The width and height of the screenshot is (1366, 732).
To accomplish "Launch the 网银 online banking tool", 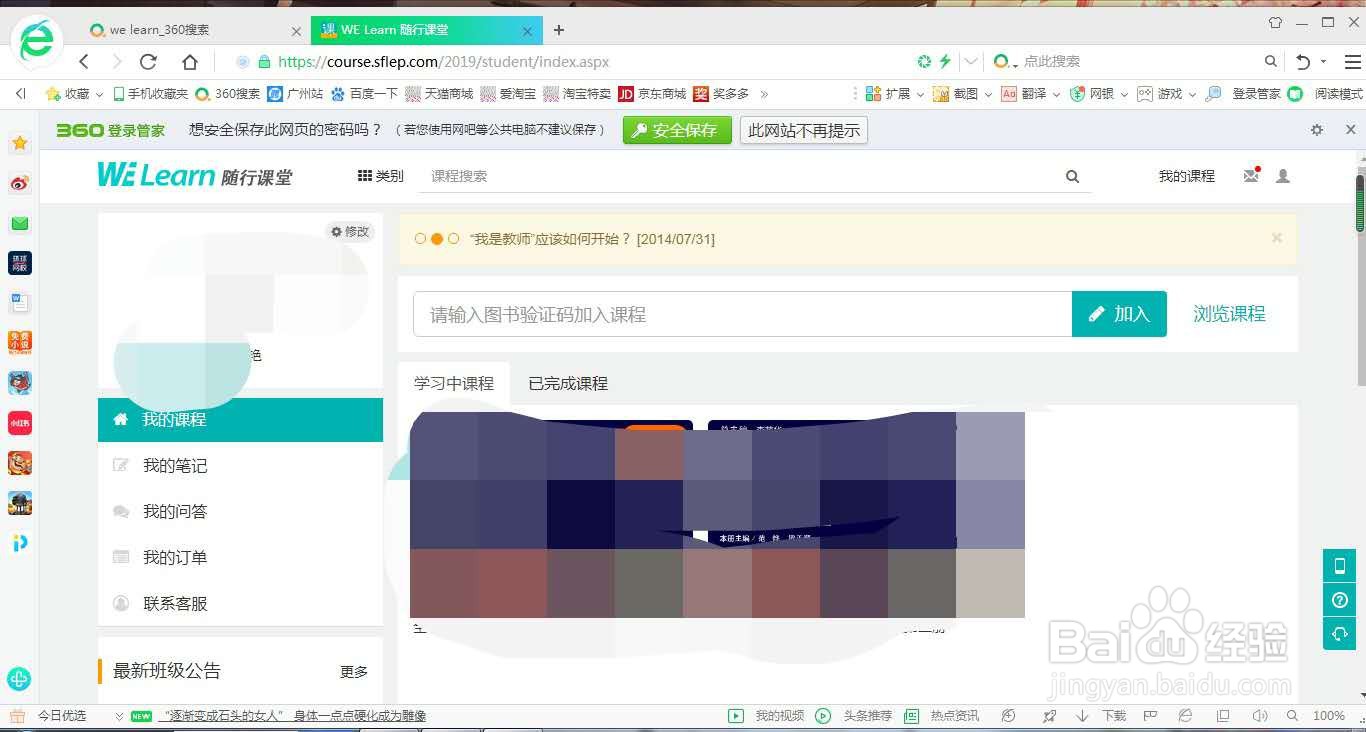I will 1090,93.
